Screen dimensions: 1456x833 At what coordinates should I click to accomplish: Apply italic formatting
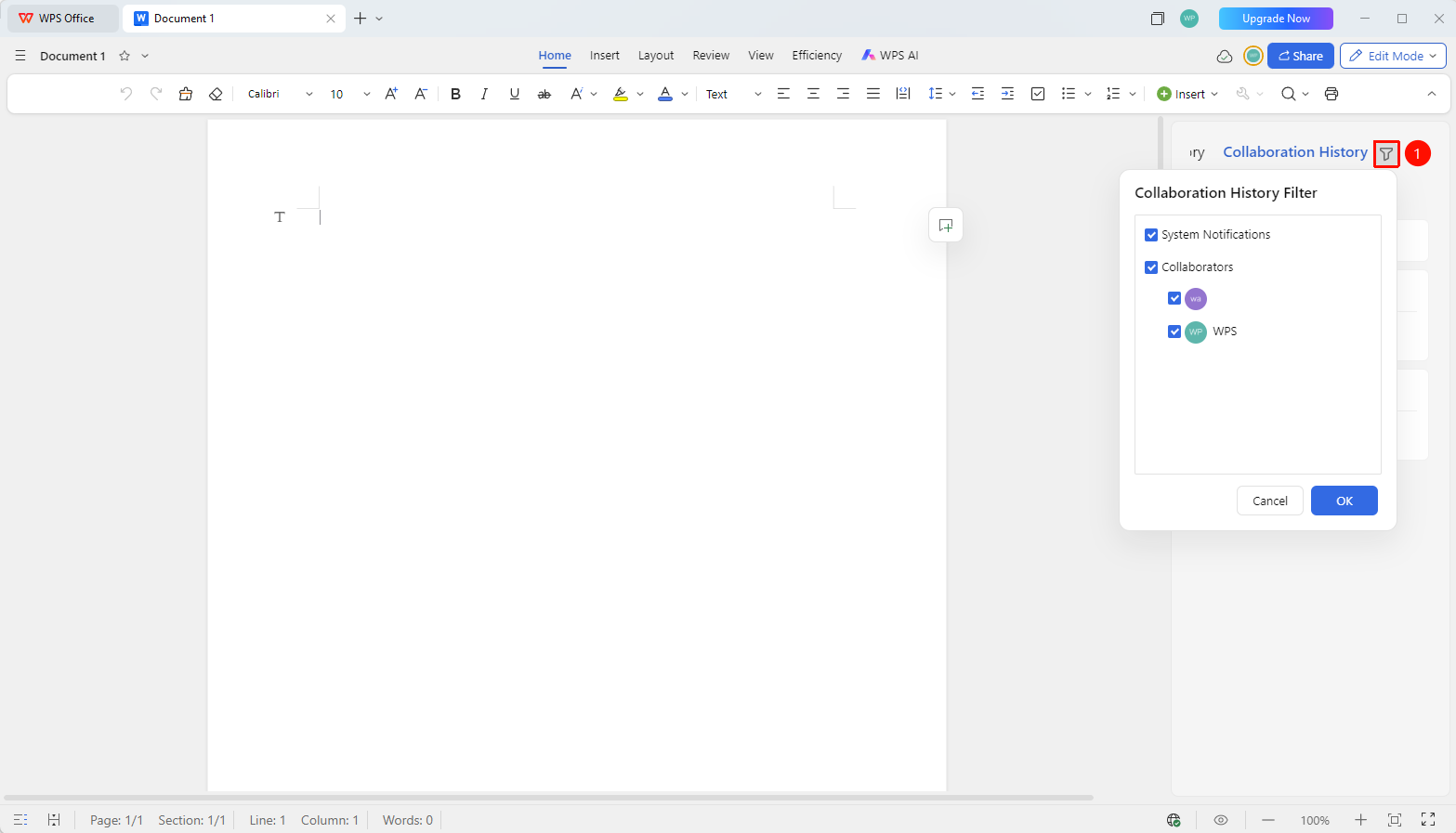(x=484, y=94)
